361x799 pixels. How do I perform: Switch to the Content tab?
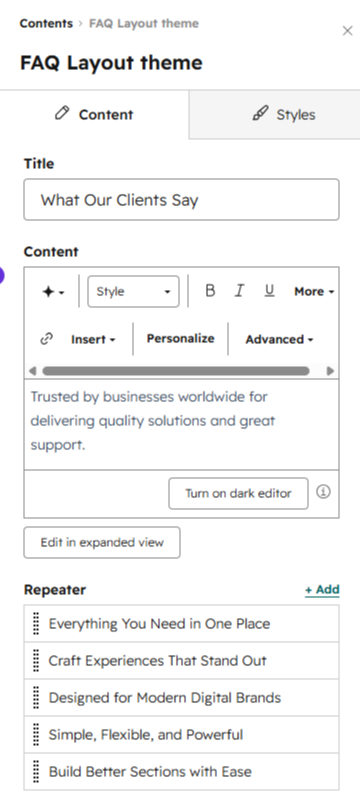tap(94, 114)
